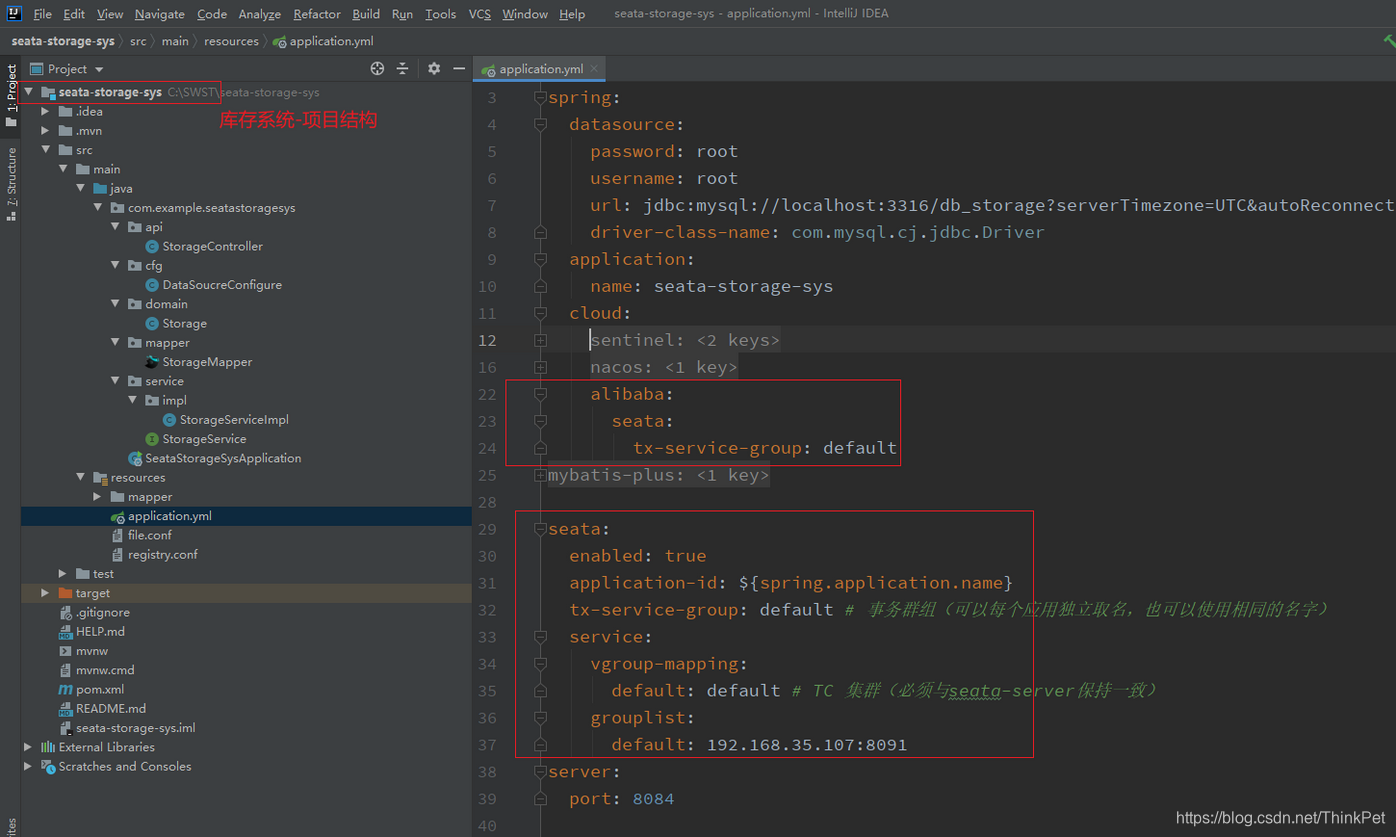1396x837 pixels.
Task: Click the DataSoucreConfigure class icon
Action: pyautogui.click(x=152, y=285)
